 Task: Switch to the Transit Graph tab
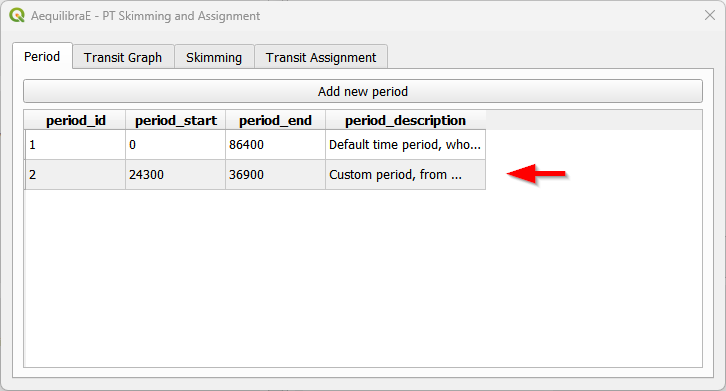(x=123, y=57)
